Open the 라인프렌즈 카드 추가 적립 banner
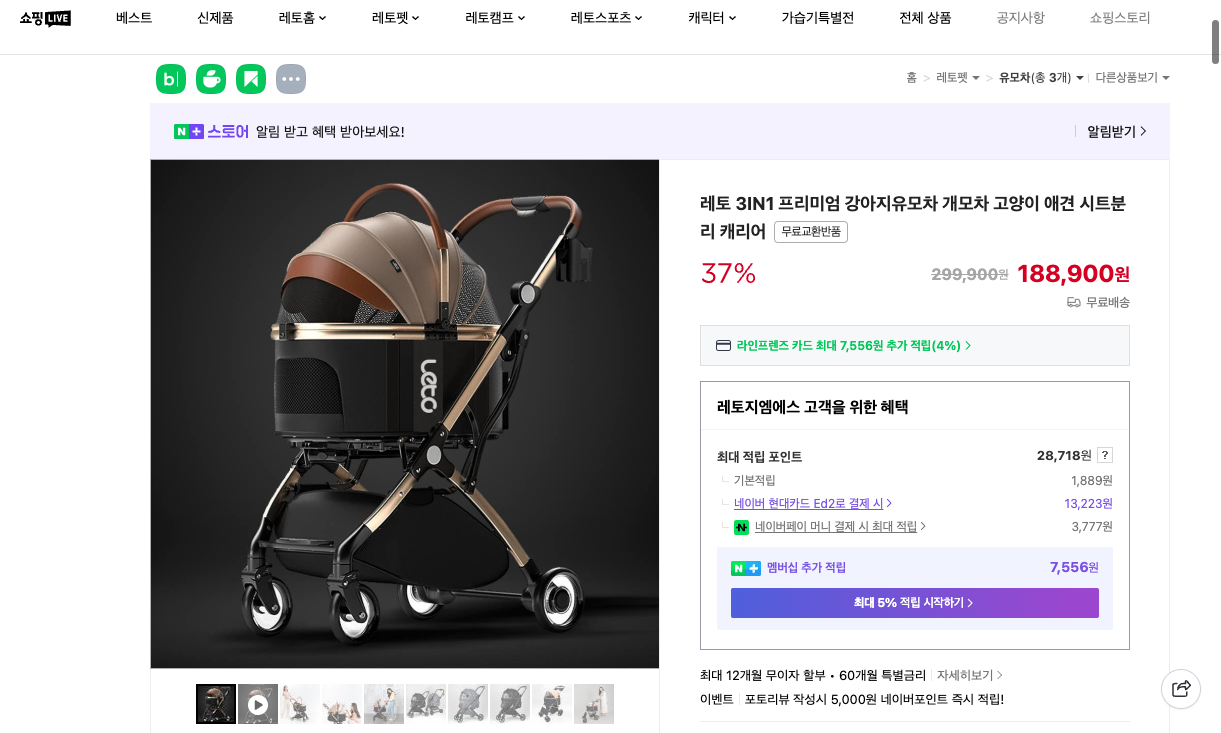 coord(914,344)
